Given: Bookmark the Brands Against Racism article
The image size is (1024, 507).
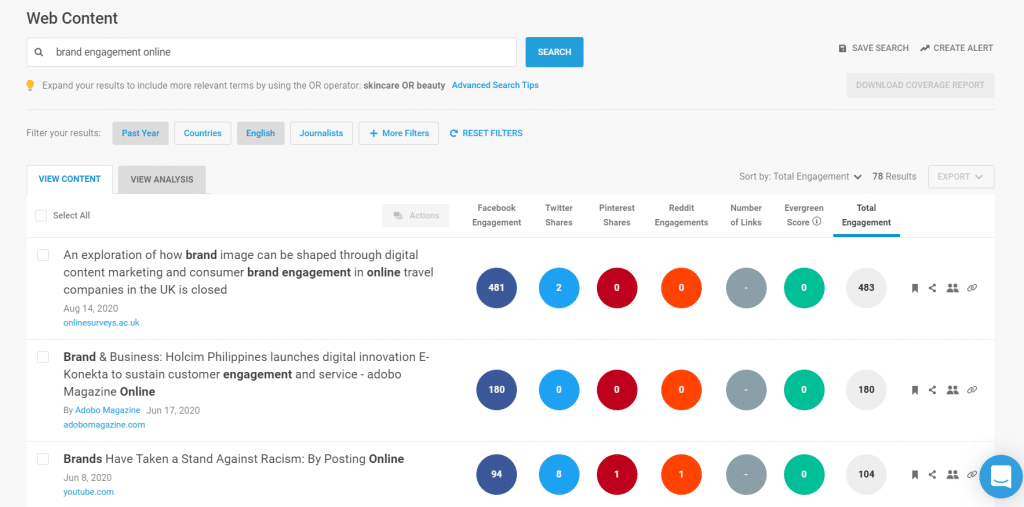Looking at the screenshot, I should (x=915, y=474).
